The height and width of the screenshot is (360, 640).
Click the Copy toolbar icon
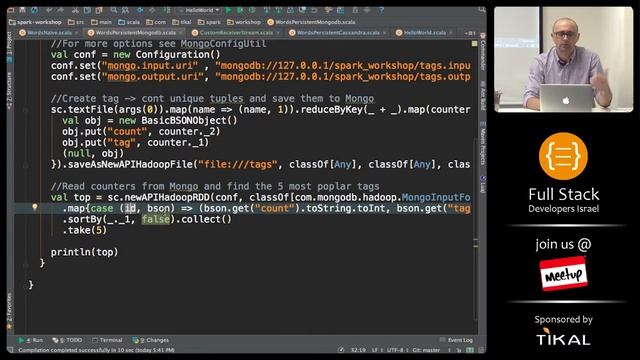pyautogui.click(x=87, y=9)
